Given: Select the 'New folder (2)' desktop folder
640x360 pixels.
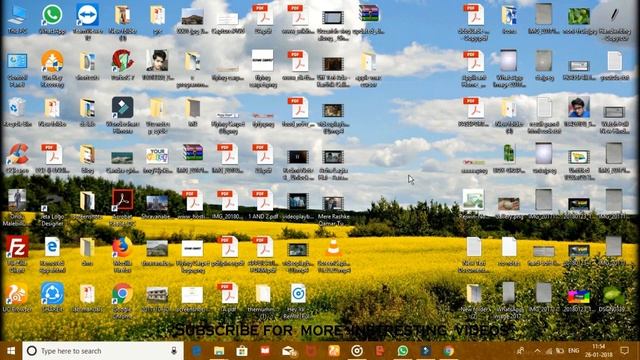Looking at the screenshot, I should (x=474, y=300).
